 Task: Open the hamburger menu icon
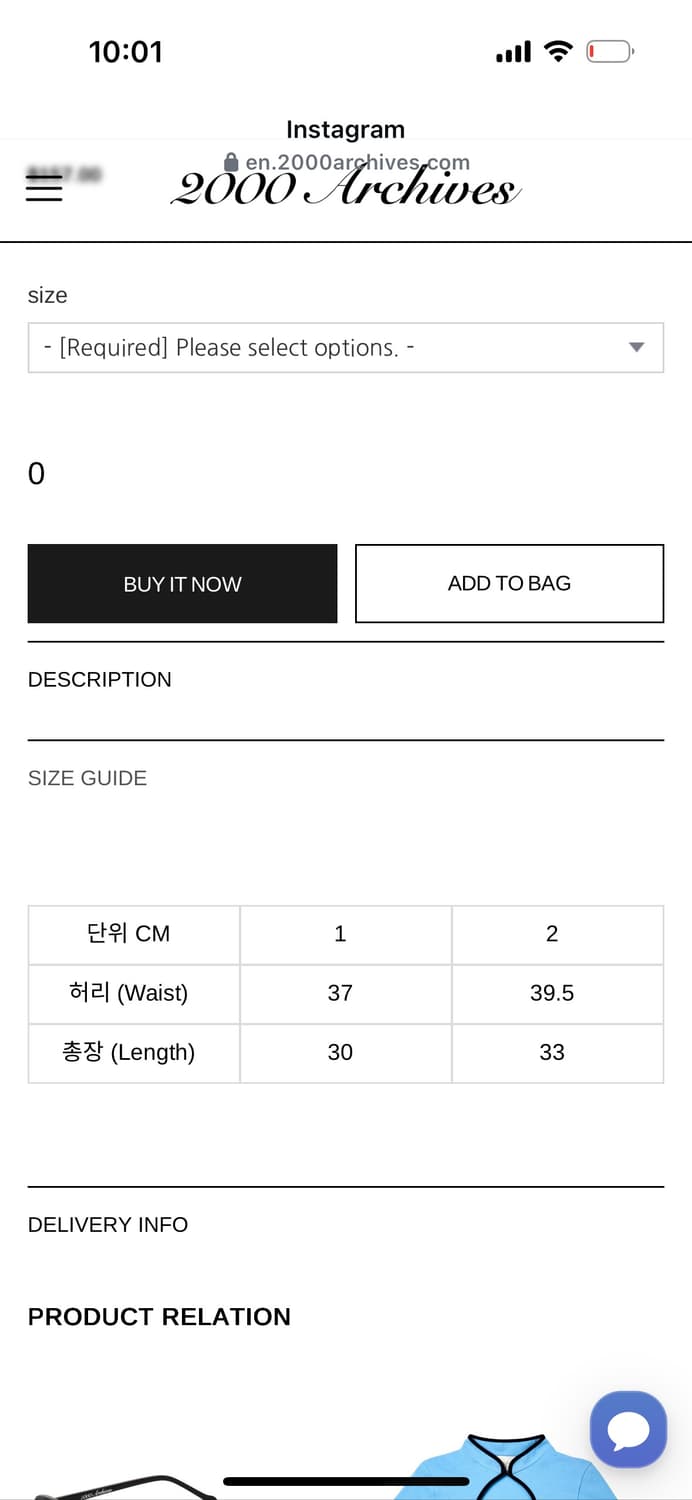click(44, 188)
